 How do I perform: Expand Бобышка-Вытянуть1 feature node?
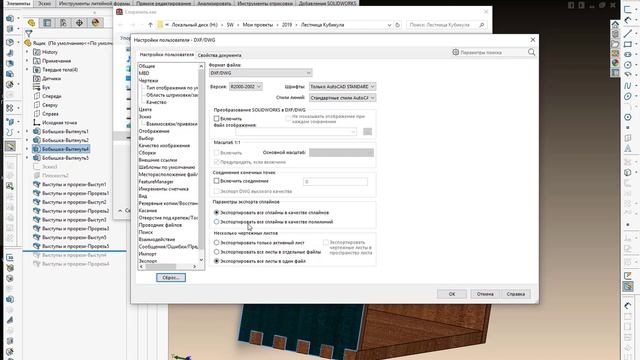(x=27, y=131)
